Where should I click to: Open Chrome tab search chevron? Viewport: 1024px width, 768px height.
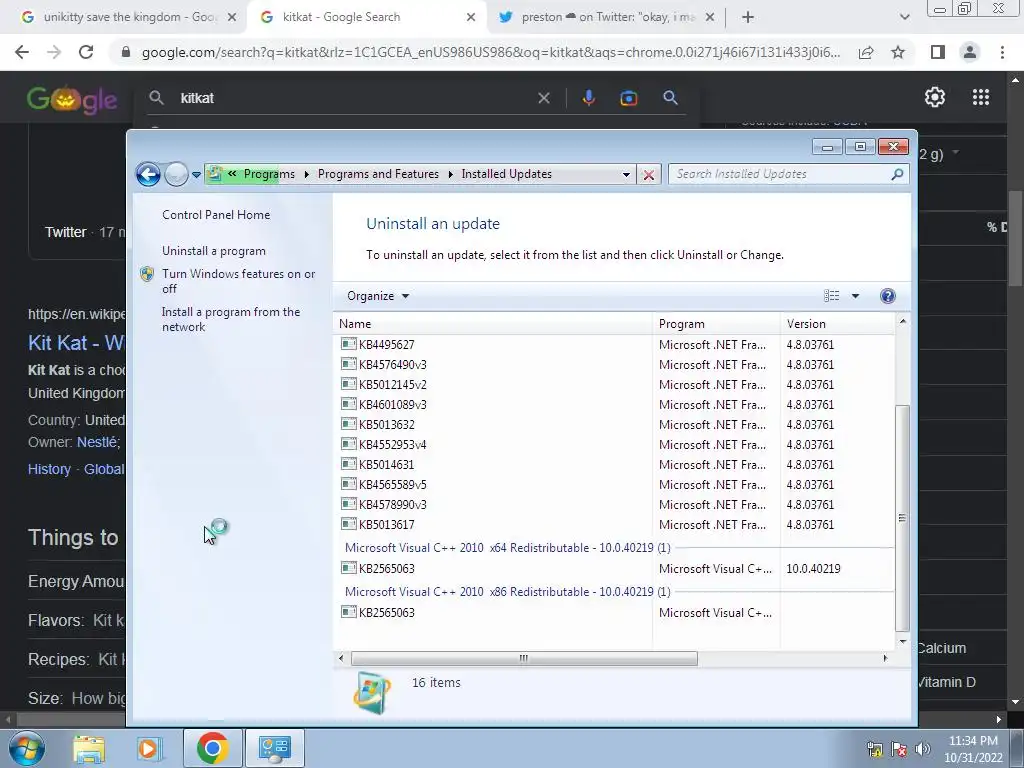904,17
